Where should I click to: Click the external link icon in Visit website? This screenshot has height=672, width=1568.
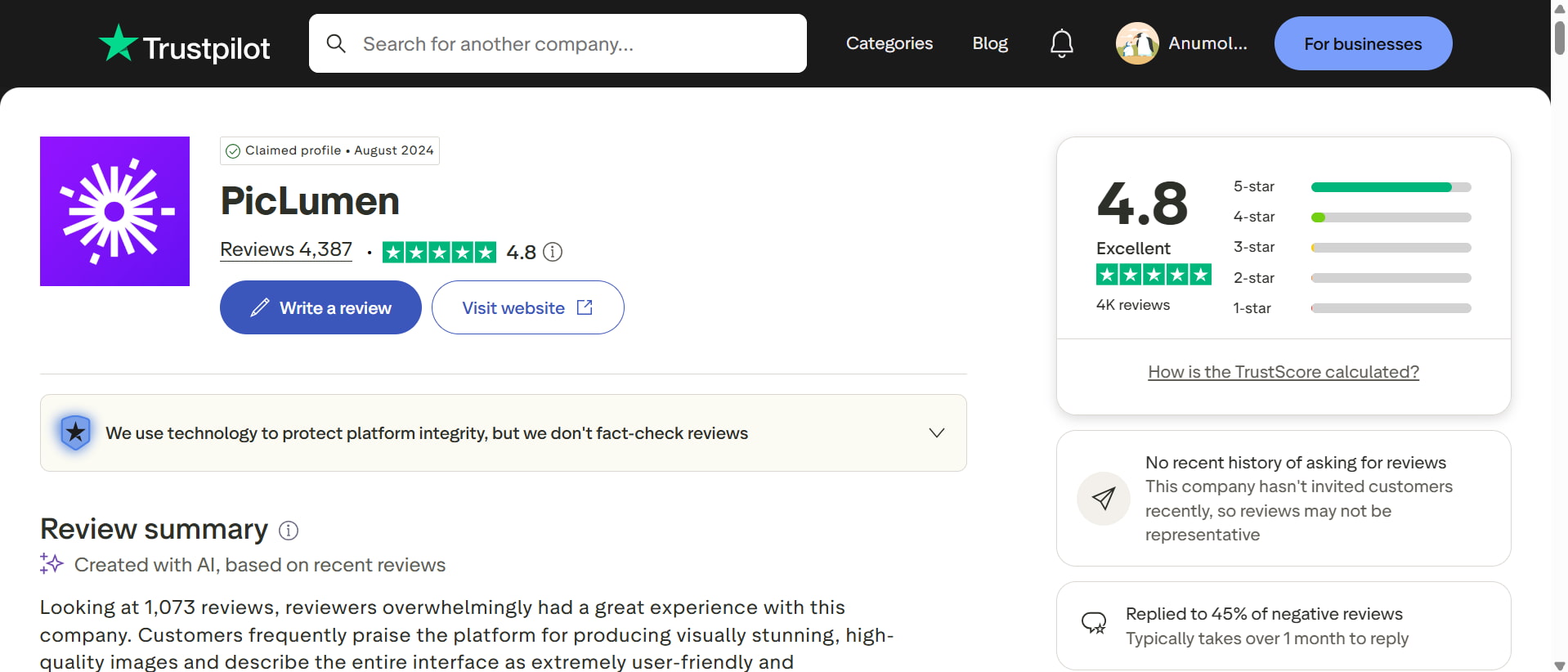pyautogui.click(x=585, y=307)
